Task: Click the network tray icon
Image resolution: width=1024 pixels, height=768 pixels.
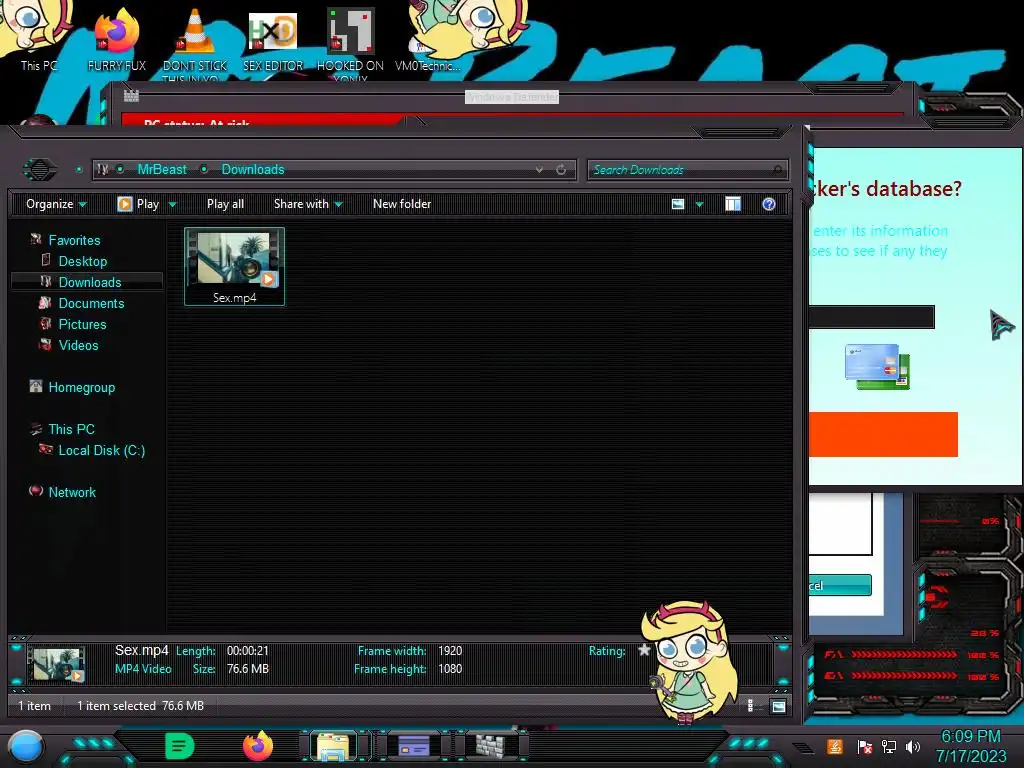Action: (889, 746)
